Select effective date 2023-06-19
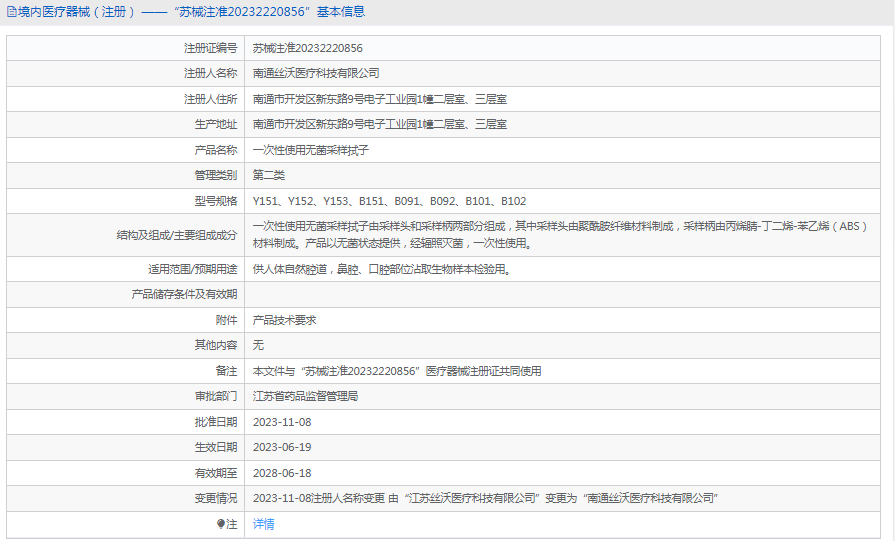Viewport: 895px width, 541px height. 282,447
